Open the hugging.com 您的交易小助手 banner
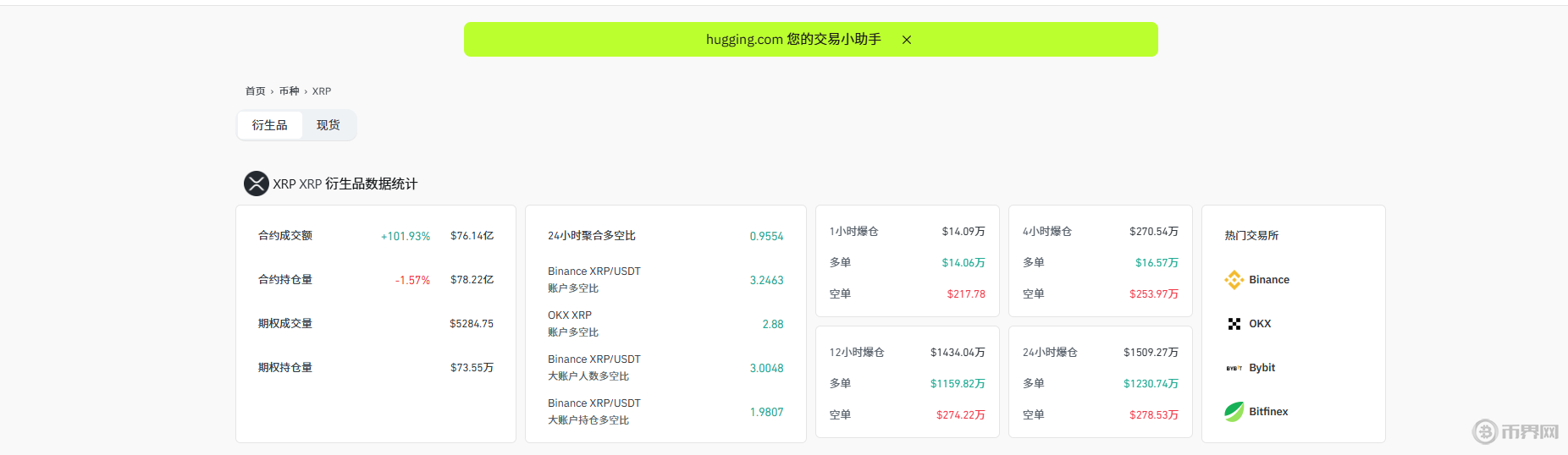 pos(792,40)
